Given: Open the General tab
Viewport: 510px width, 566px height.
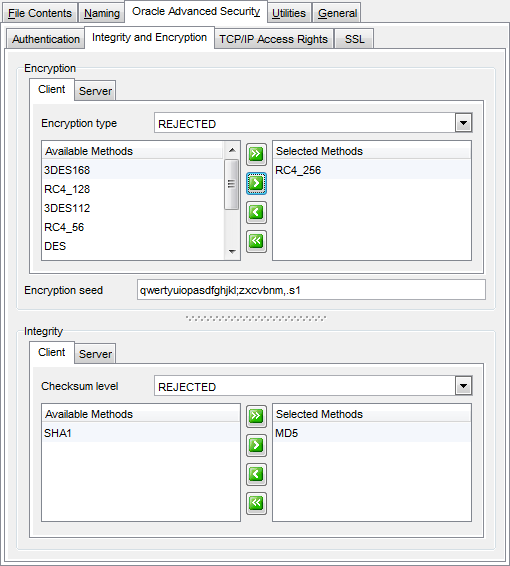Looking at the screenshot, I should 337,13.
